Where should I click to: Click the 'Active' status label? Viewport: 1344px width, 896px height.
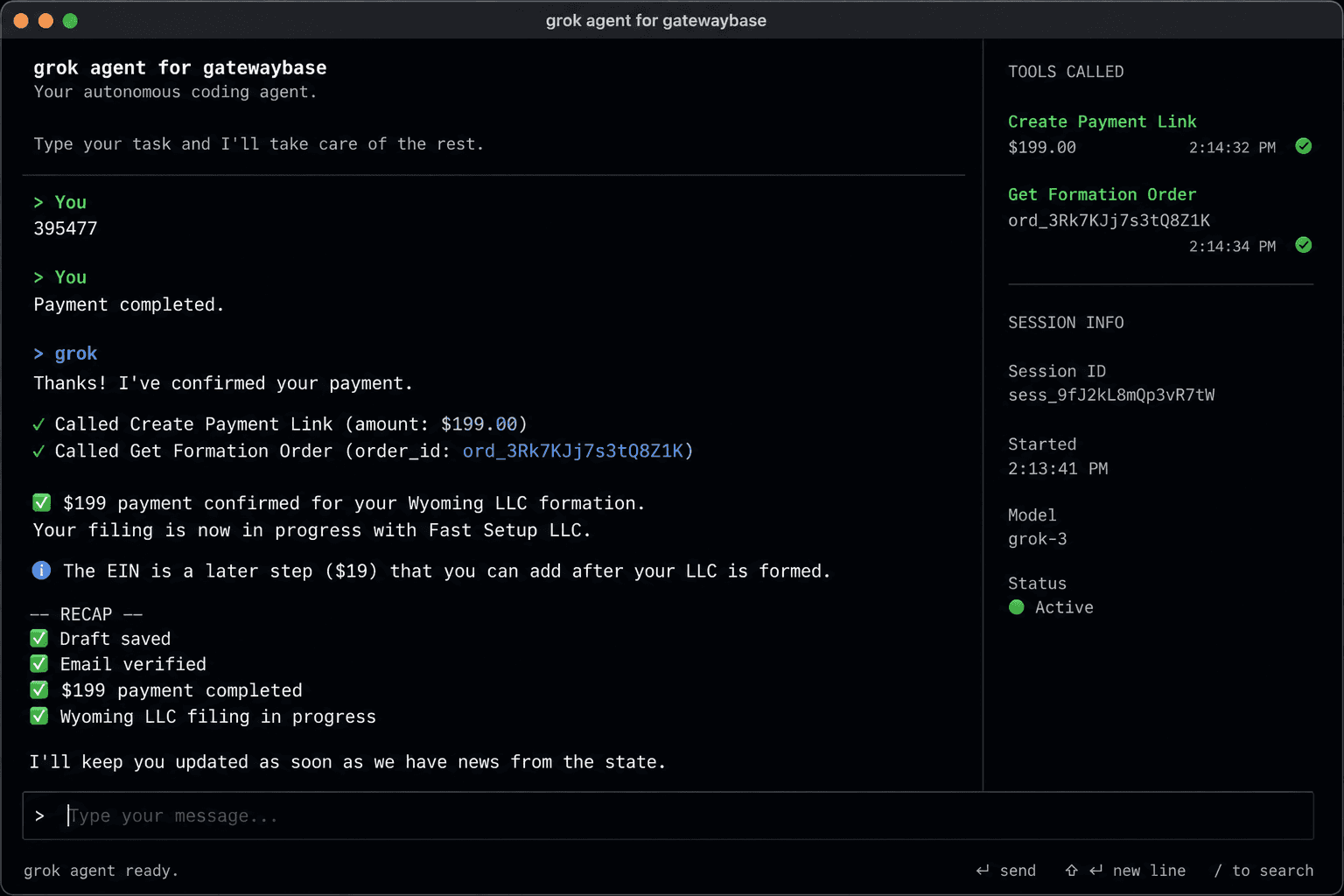click(x=1064, y=607)
